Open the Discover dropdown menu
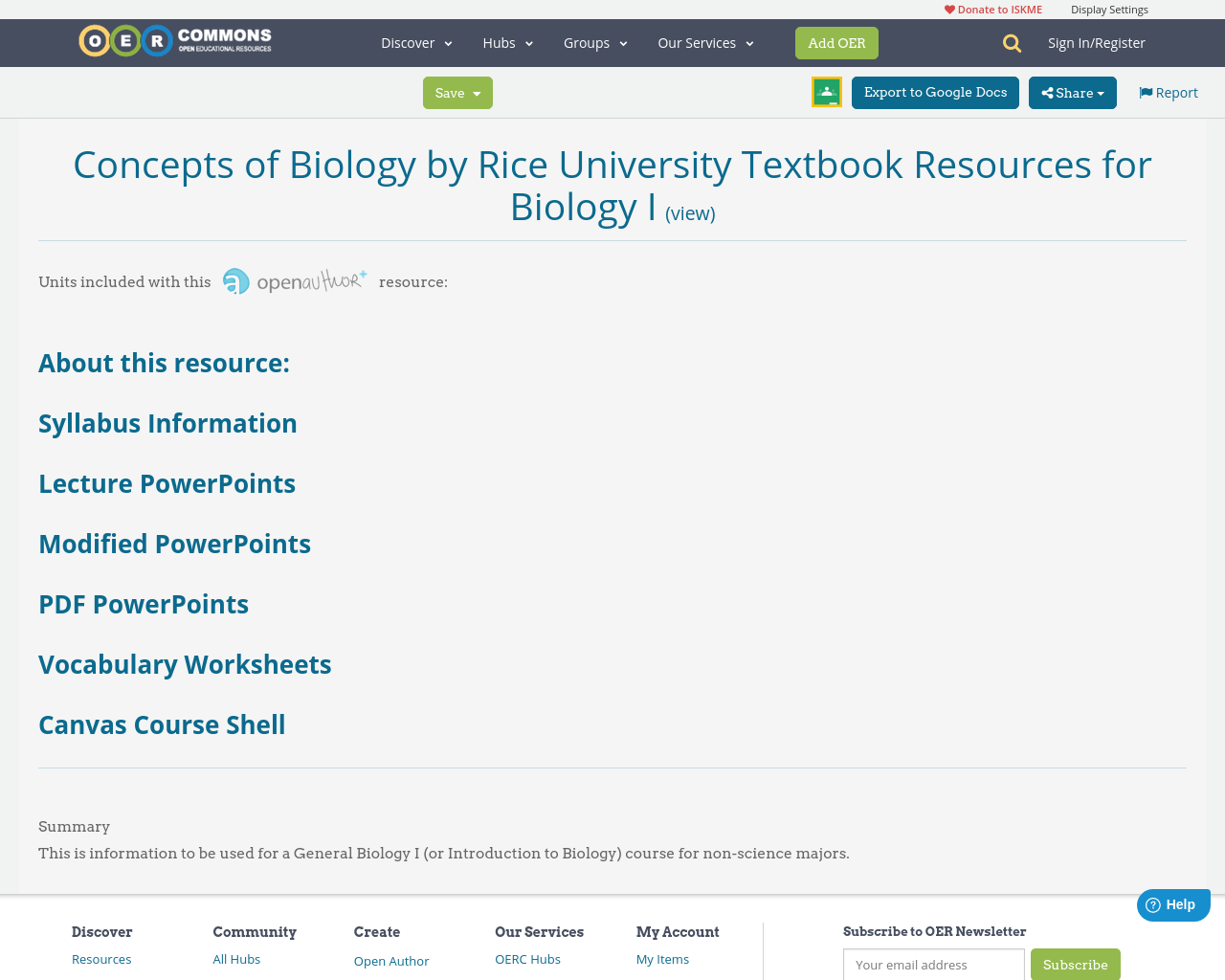 point(416,42)
